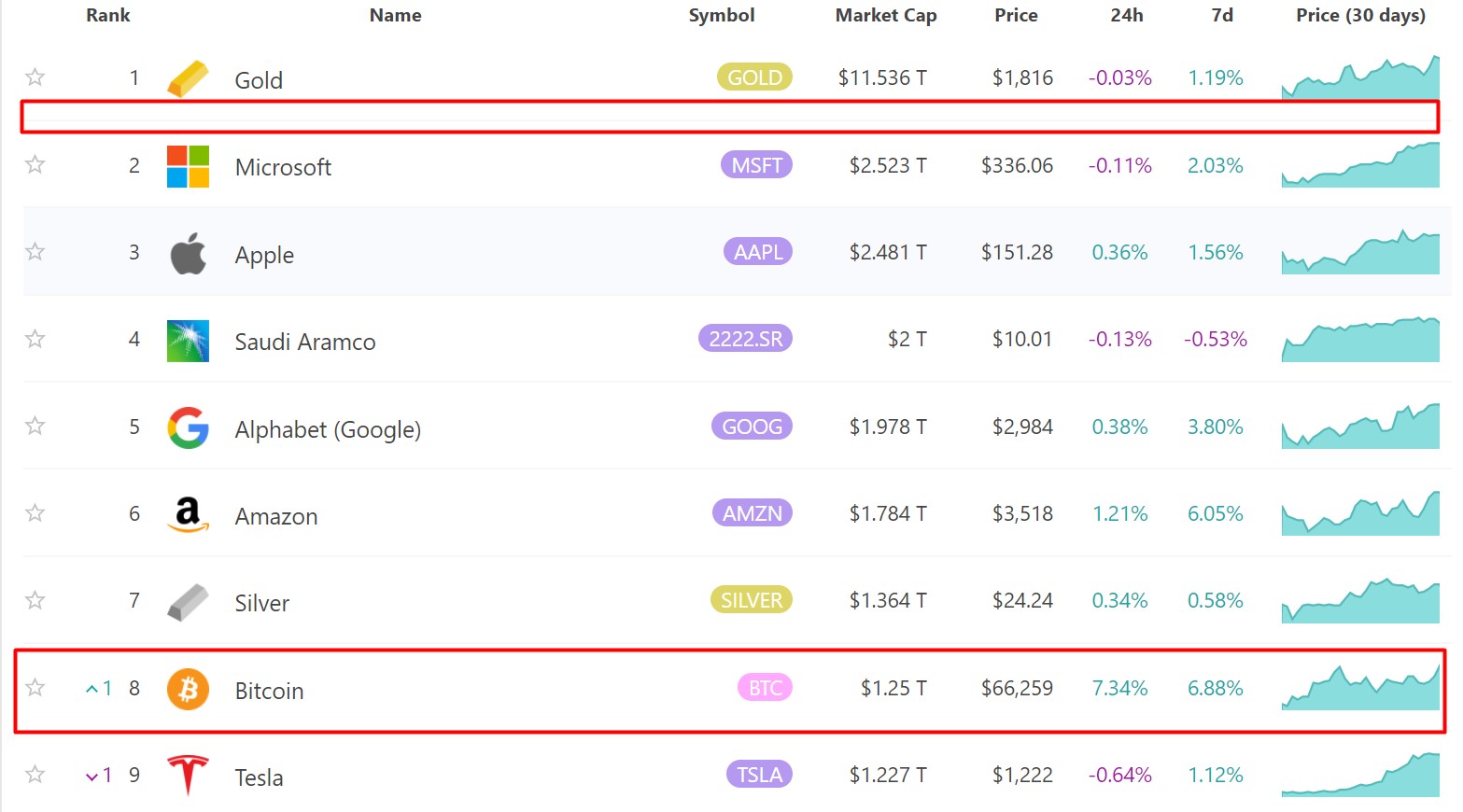Click the BTC symbol badge
This screenshot has height=812, width=1463.
point(765,688)
